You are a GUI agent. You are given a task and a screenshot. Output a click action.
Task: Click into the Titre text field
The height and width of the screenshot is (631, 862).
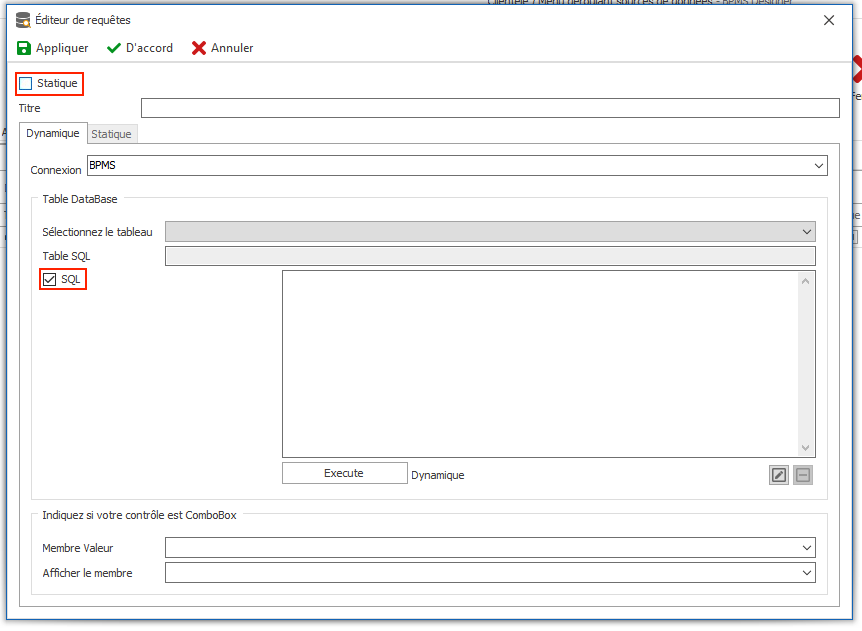(x=490, y=108)
